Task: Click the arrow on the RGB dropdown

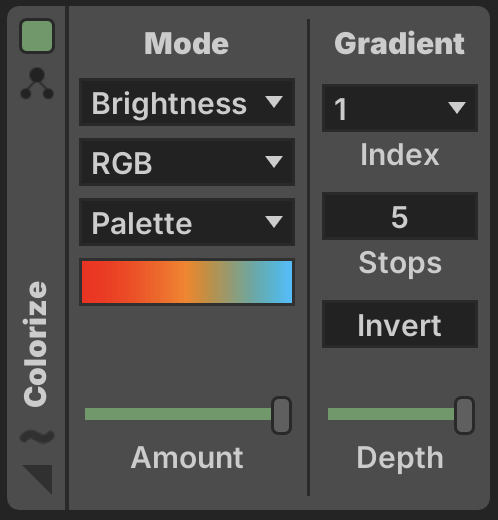Action: coord(274,162)
